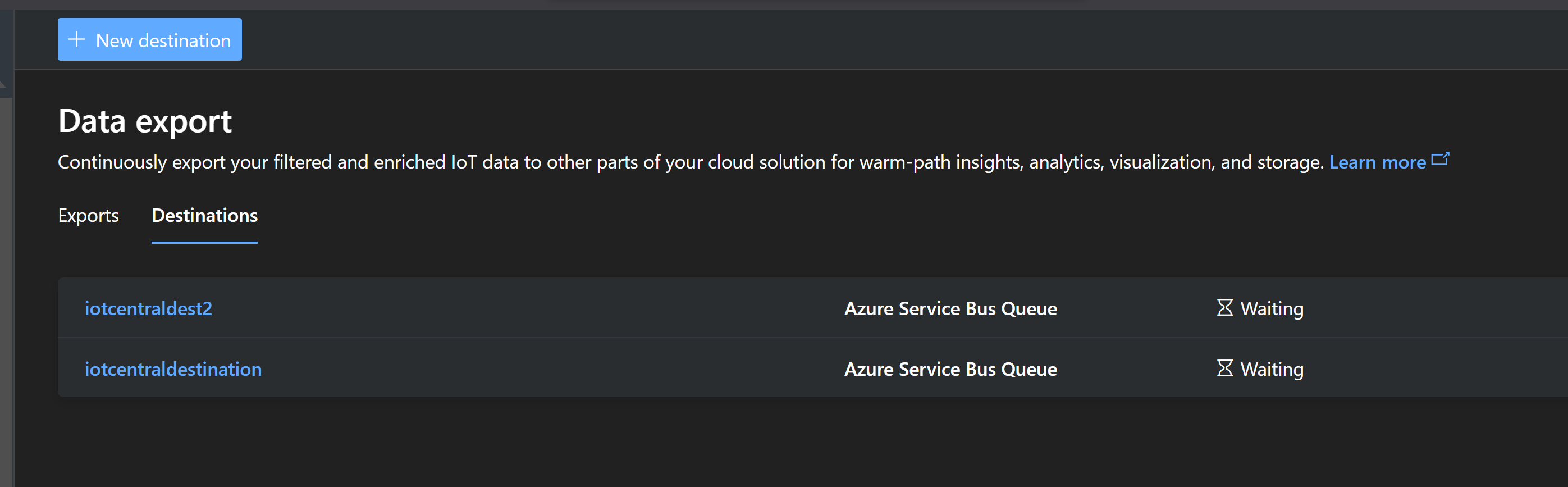The height and width of the screenshot is (487, 1568).
Task: Click the hourglass icon in the iotcentraldest2 row
Action: 1224,308
